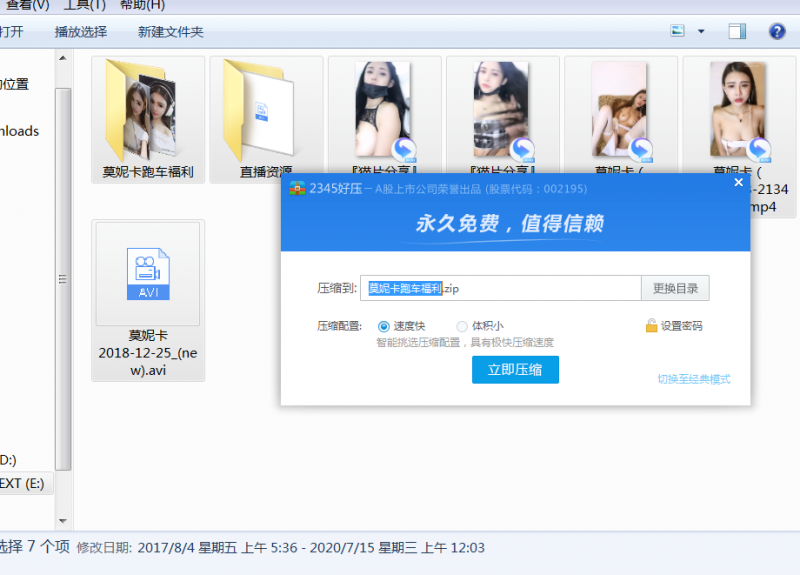800x575 pixels.
Task: Select the 莫妮卡跑车福利 folder
Action: click(x=148, y=120)
